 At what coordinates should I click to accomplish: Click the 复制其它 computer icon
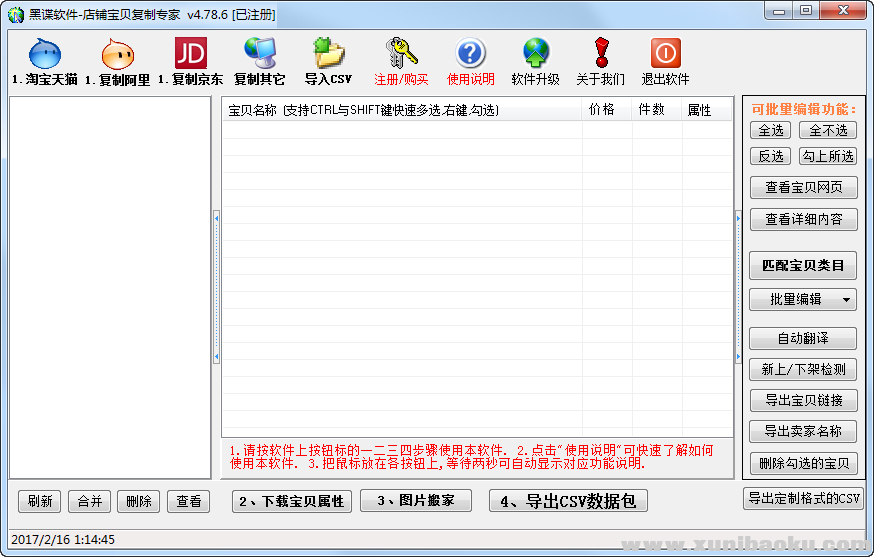pos(260,54)
